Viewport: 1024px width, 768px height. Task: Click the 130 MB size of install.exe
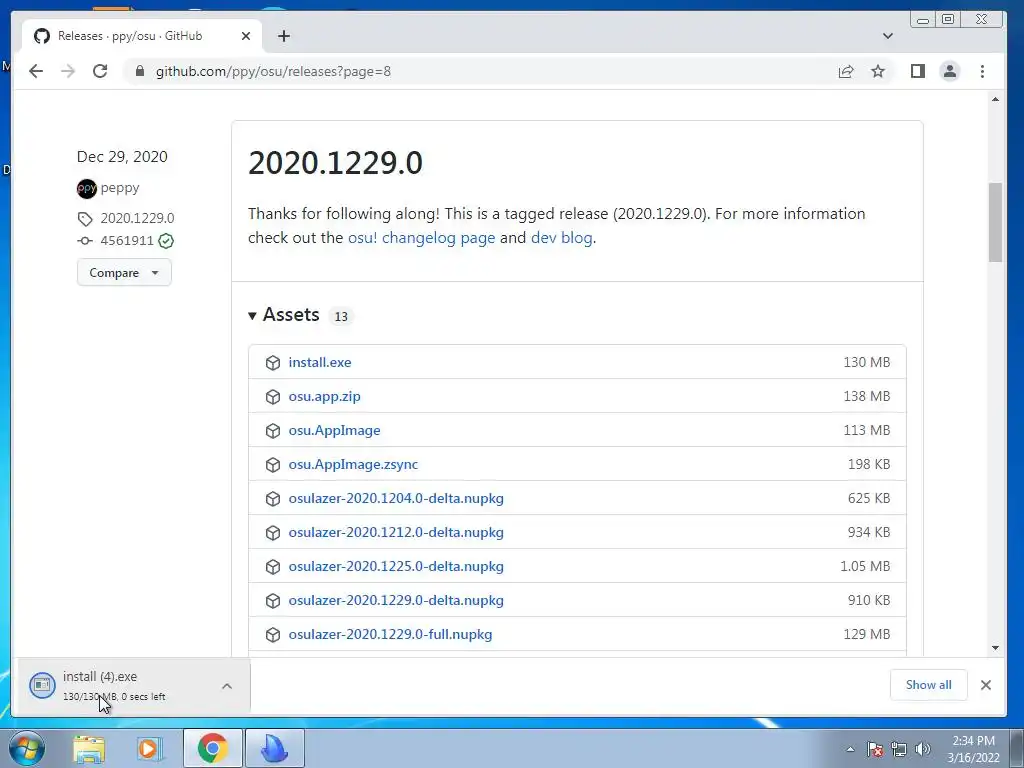(867, 362)
